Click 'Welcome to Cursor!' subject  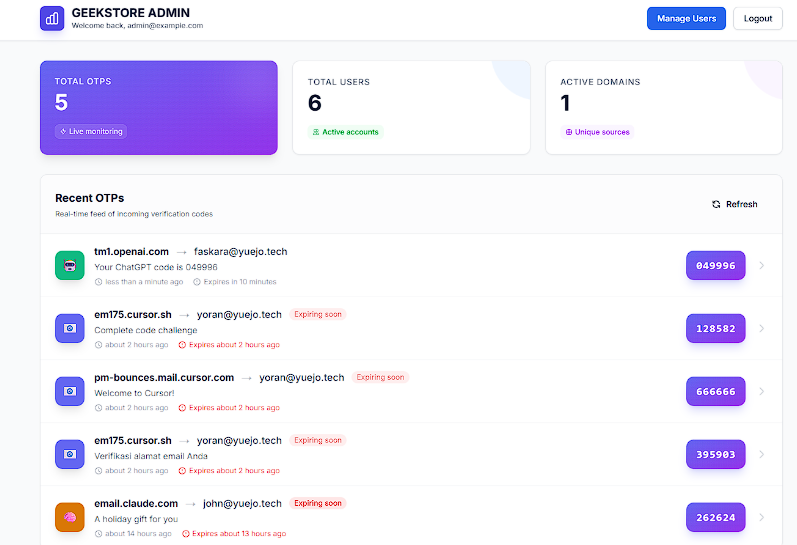click(x=134, y=393)
